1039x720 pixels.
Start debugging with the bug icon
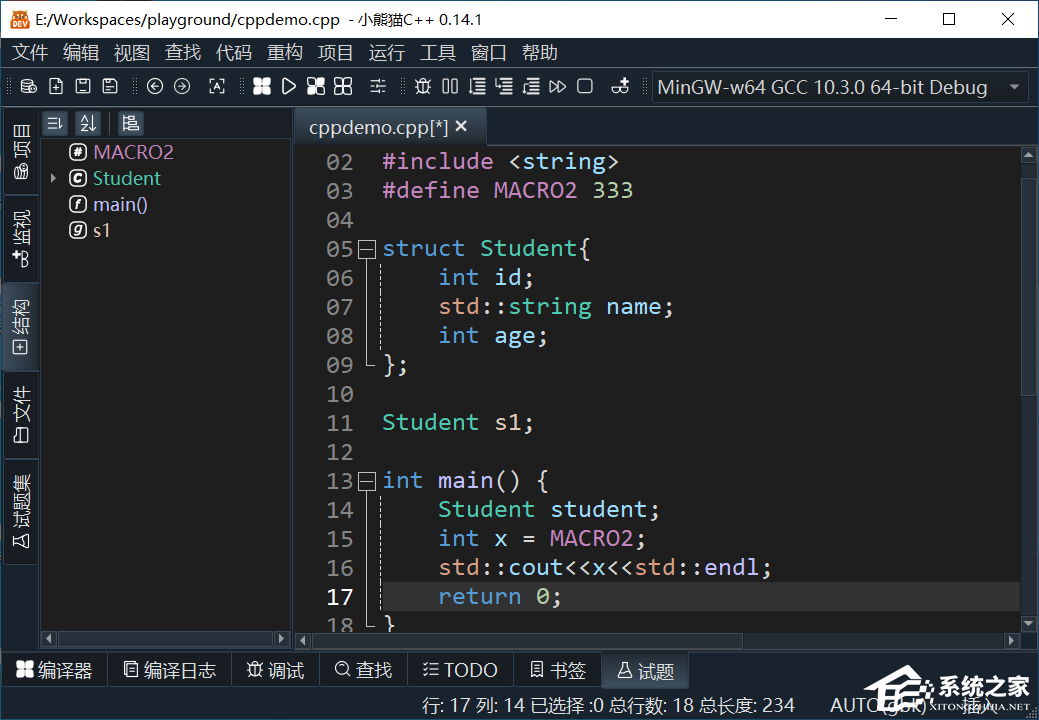423,86
